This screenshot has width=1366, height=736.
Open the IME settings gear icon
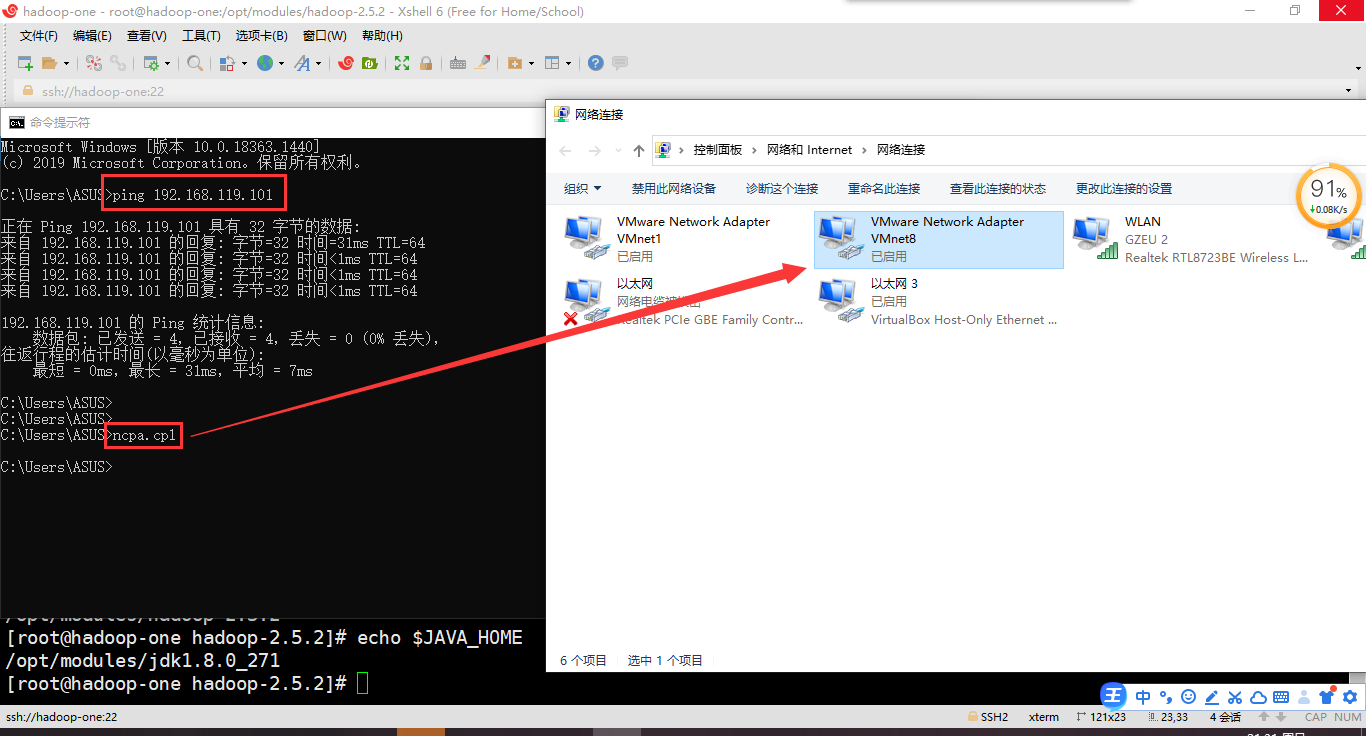point(1350,697)
